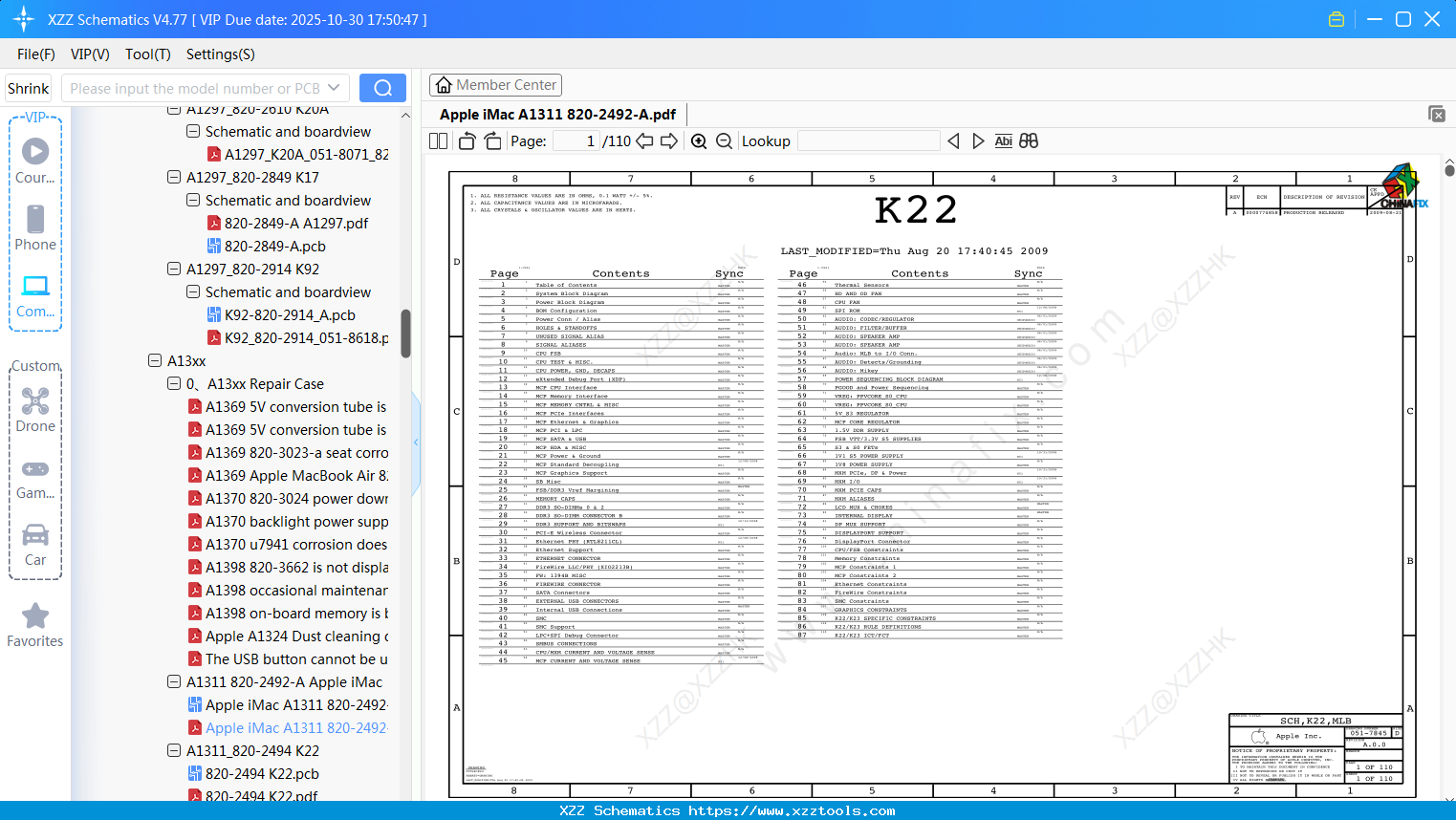Collapse the A13xx Repair Case node
This screenshot has height=820, width=1456.
tap(174, 383)
